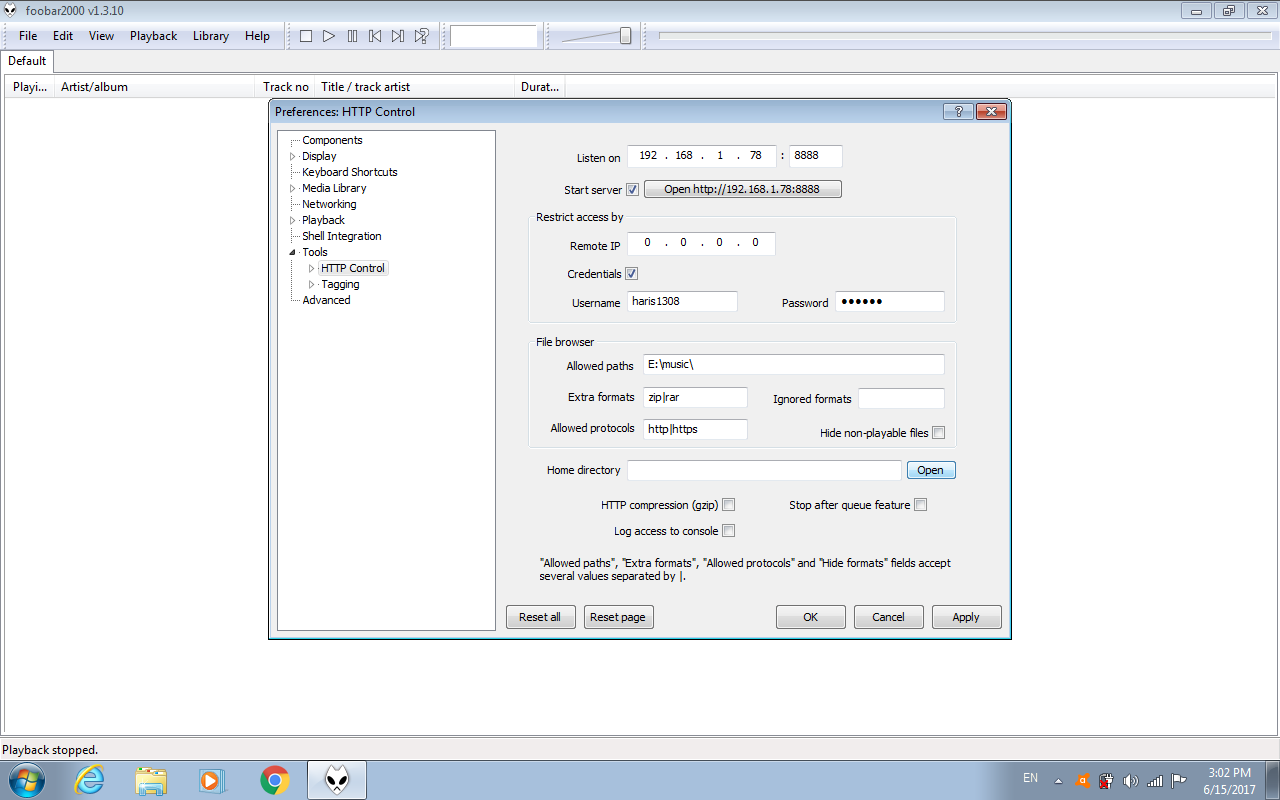Open Google Chrome from the taskbar
Screen dimensions: 1280x800
coord(275,780)
